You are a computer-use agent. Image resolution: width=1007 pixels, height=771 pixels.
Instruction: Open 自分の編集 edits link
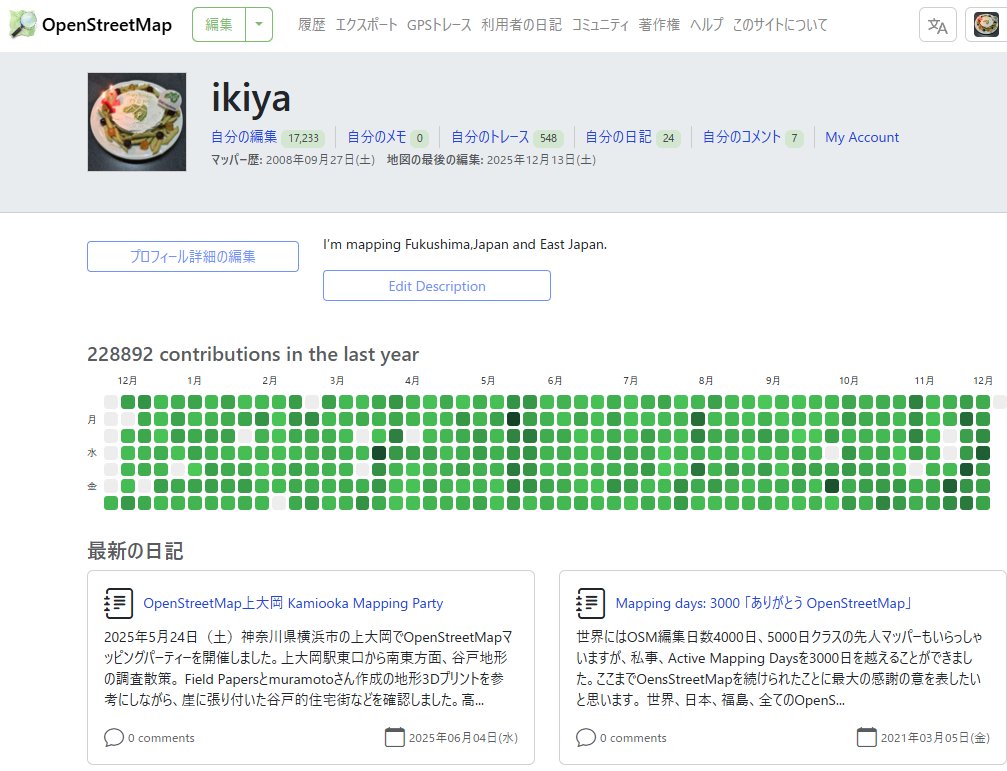(244, 137)
